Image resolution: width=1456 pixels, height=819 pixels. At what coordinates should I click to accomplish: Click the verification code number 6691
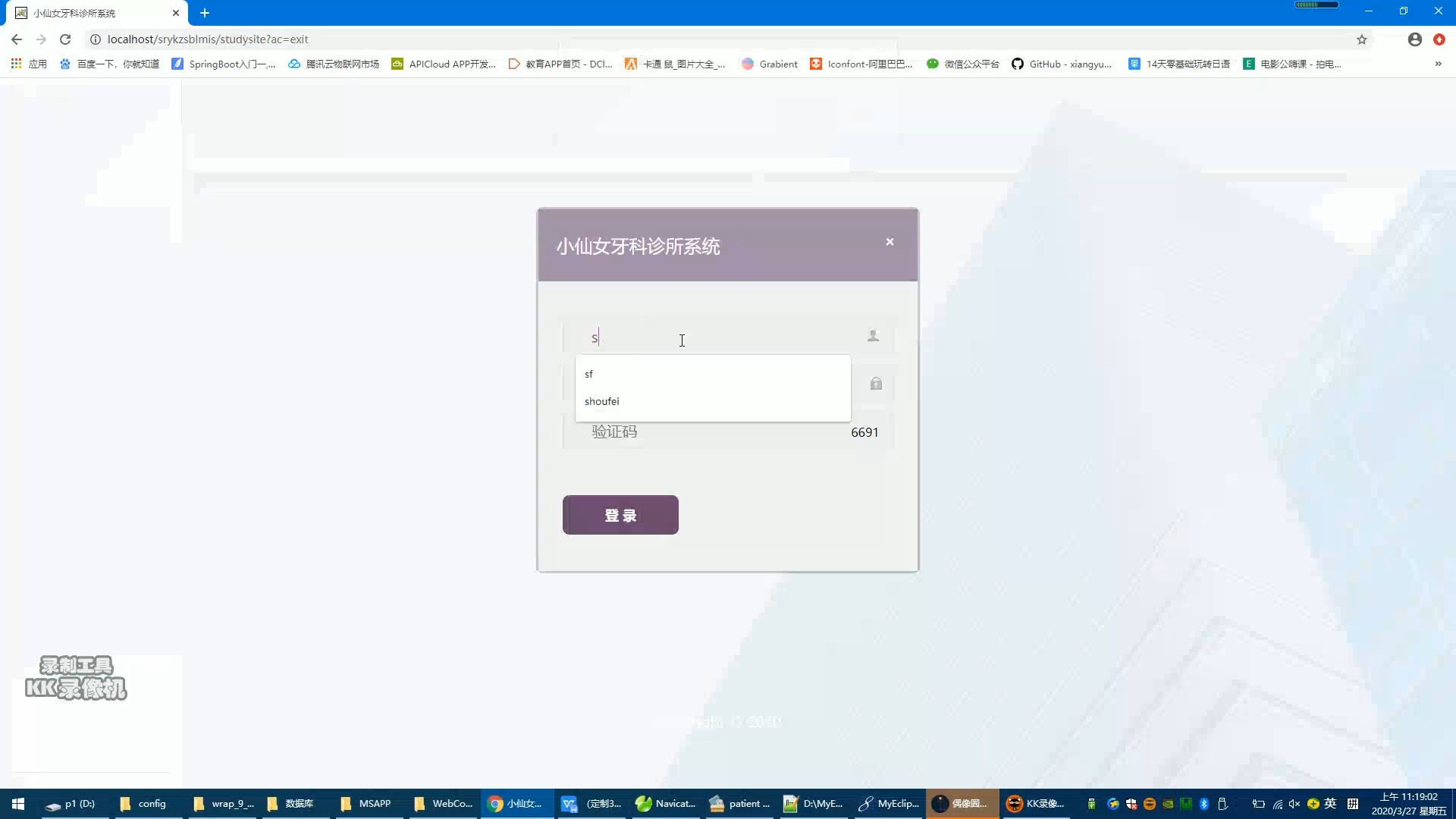864,431
